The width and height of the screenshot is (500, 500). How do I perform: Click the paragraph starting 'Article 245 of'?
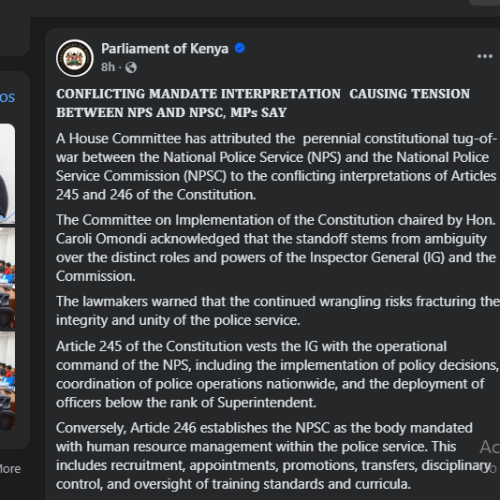point(277,374)
